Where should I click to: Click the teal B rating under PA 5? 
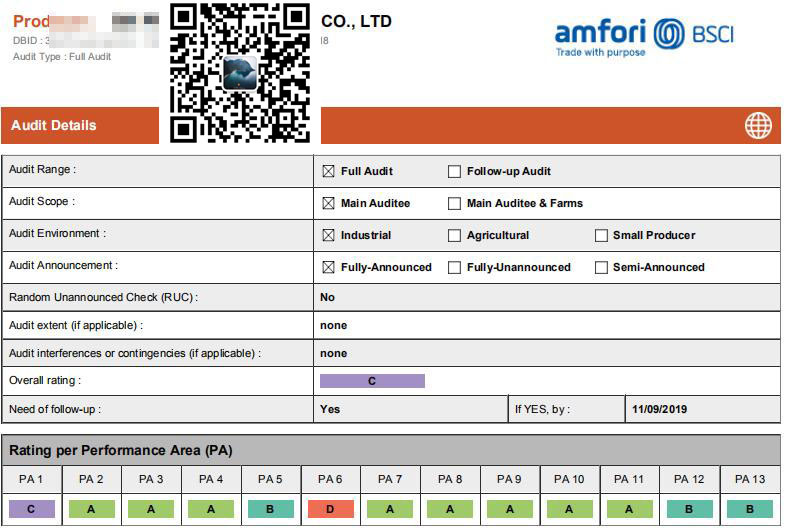(x=270, y=509)
